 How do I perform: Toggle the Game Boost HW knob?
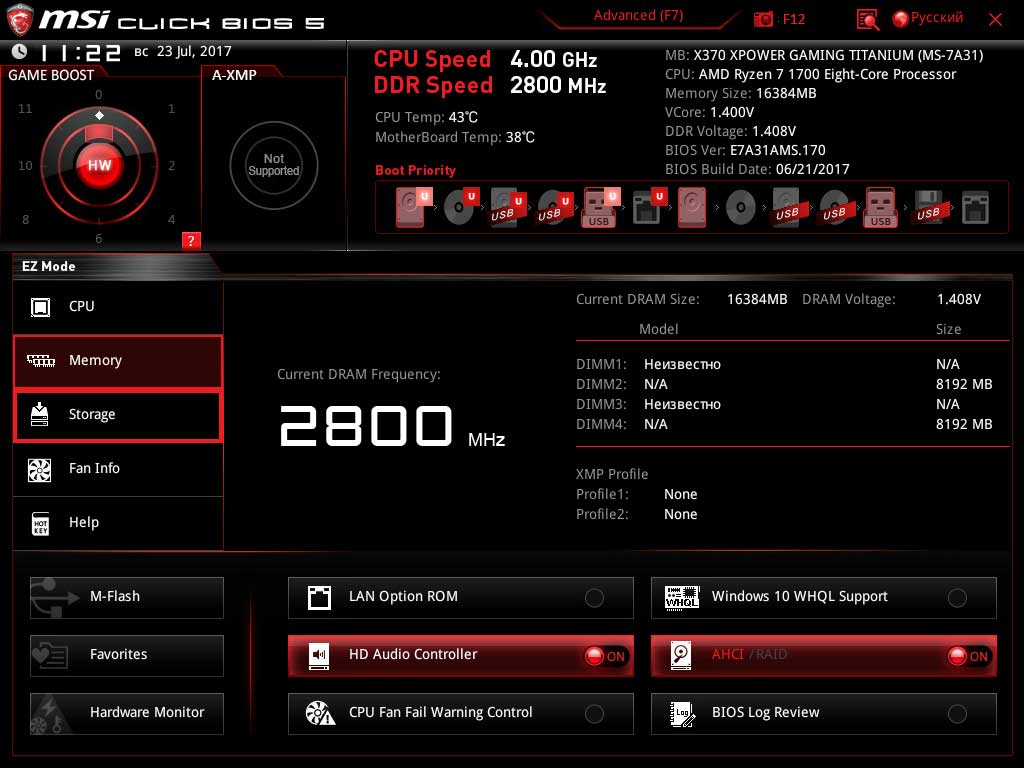[99, 165]
